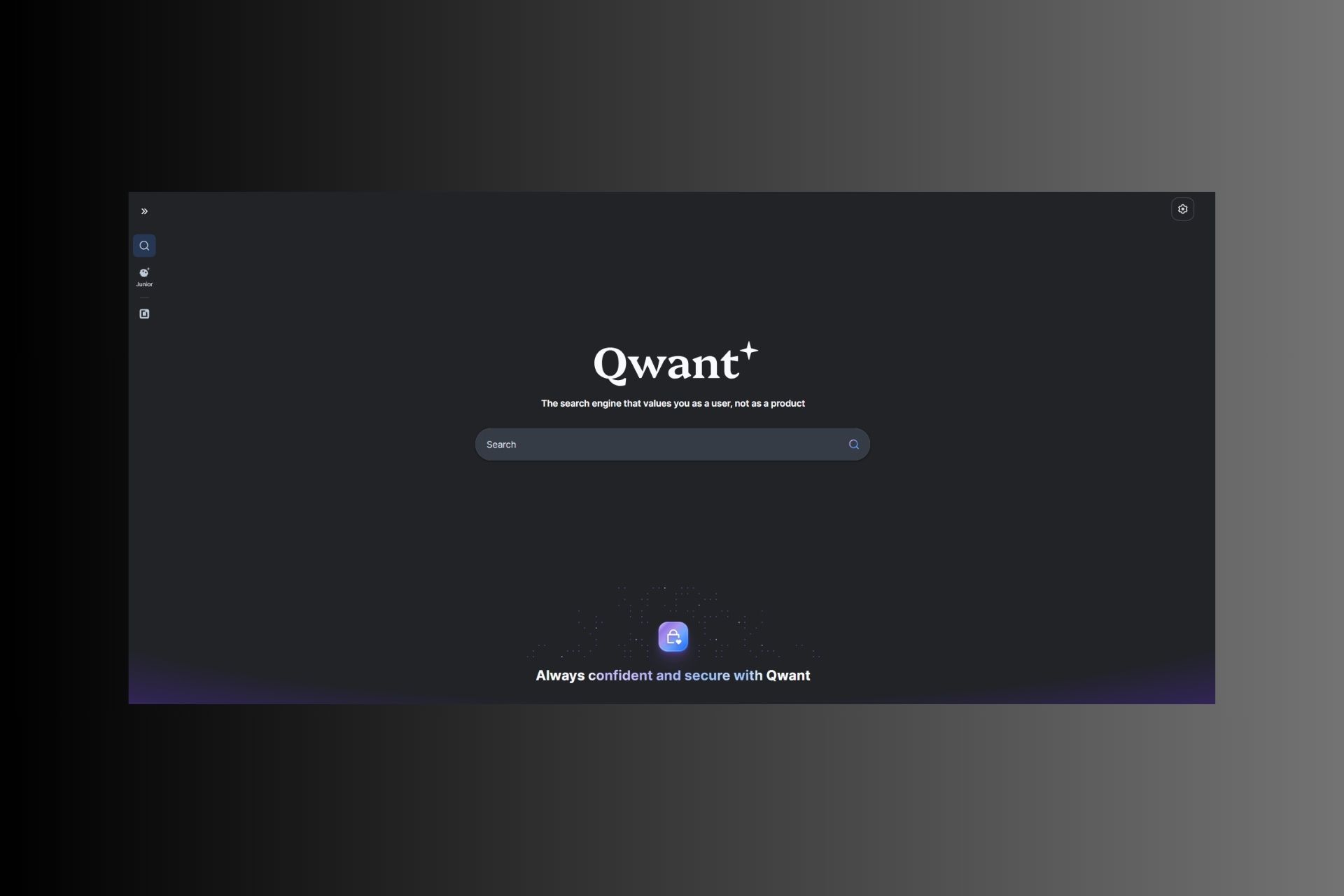Image resolution: width=1344 pixels, height=896 pixels.
Task: Click the magnifier icon inside the search bar
Action: 853,444
